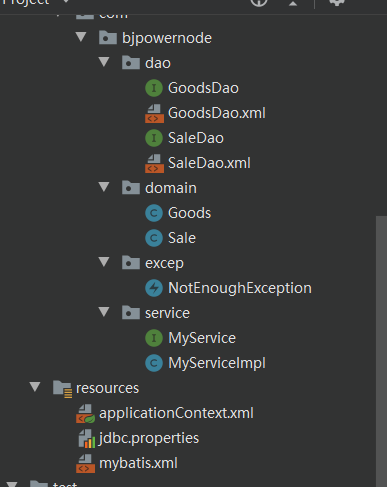This screenshot has width=387, height=487.
Task: Click the GoodsDao.xml file icon
Action: (154, 113)
